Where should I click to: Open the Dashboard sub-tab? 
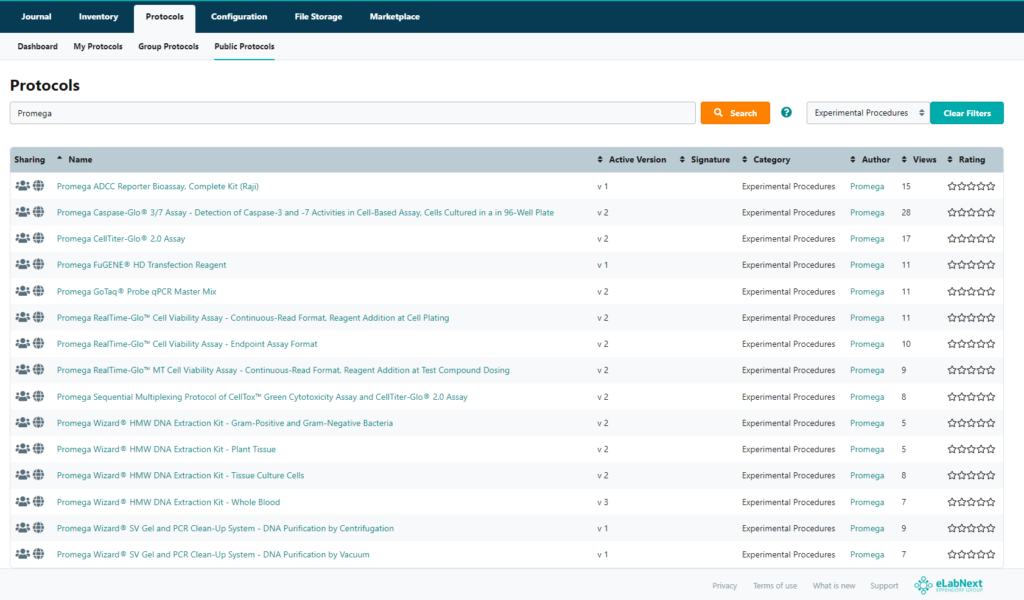37,46
